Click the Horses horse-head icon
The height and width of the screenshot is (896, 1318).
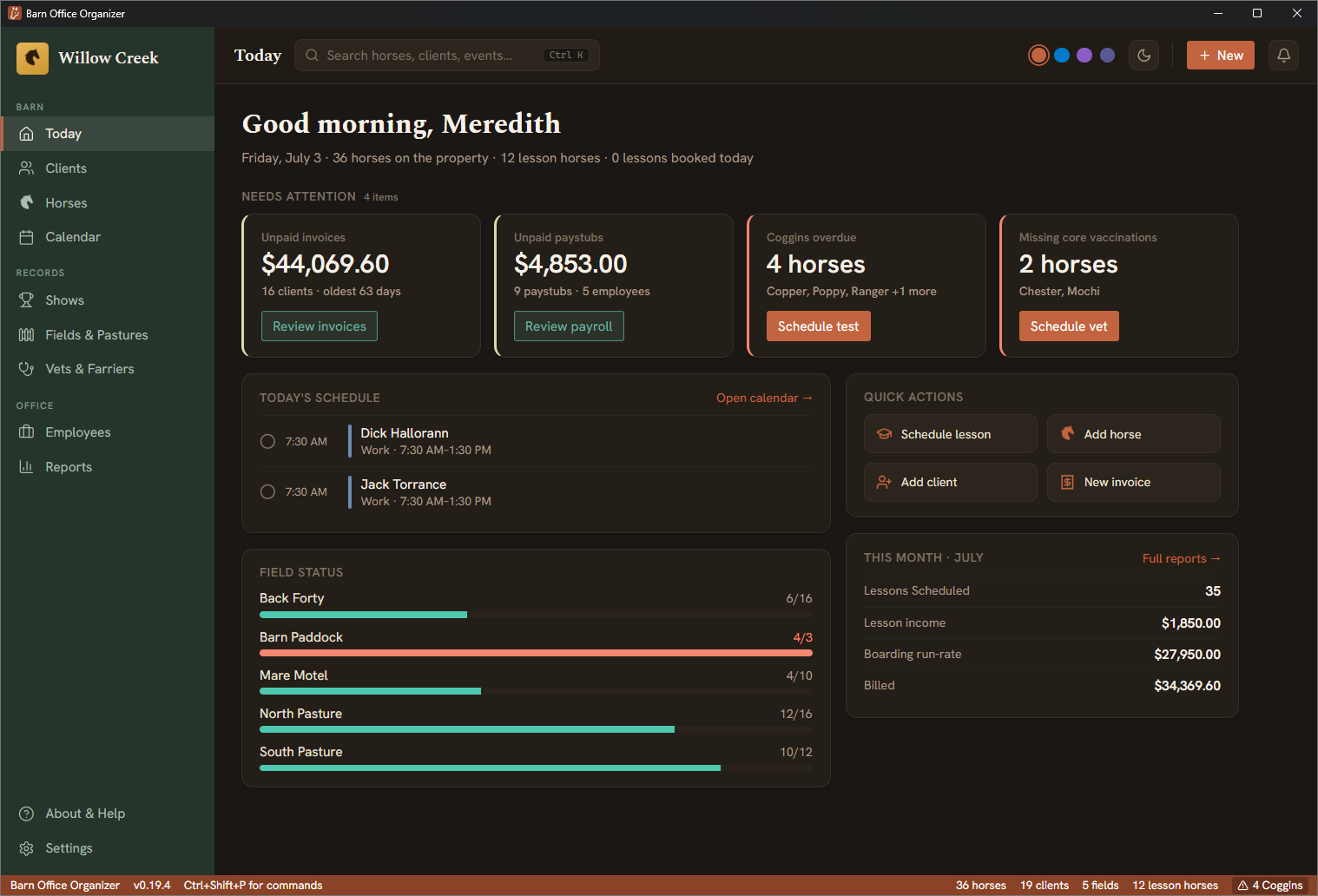27,202
